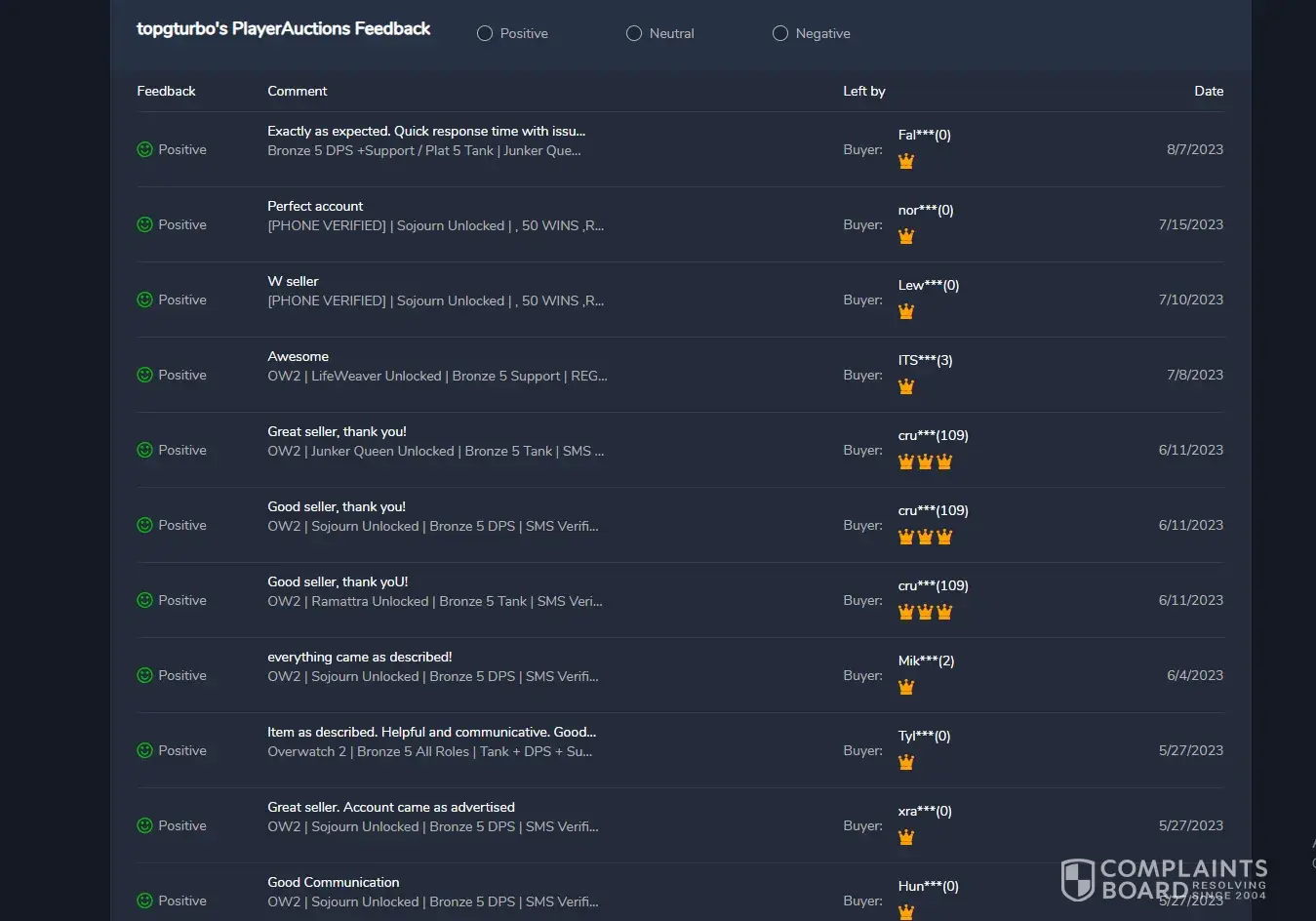Viewport: 1316px width, 921px height.
Task: Open the Junker Queen Unlocked listing link
Action: [435, 452]
